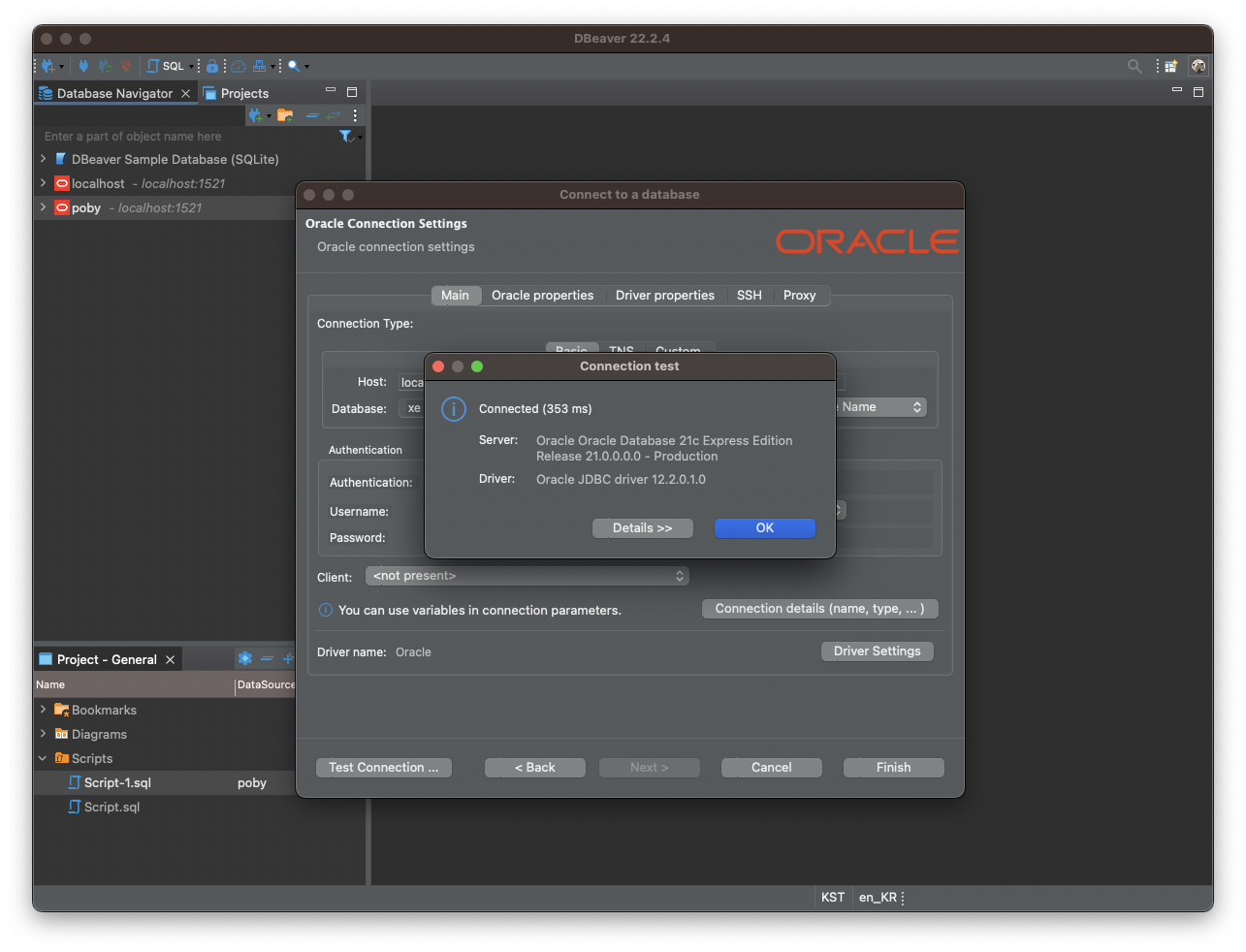Expand the Bookmarks folder

click(43, 709)
